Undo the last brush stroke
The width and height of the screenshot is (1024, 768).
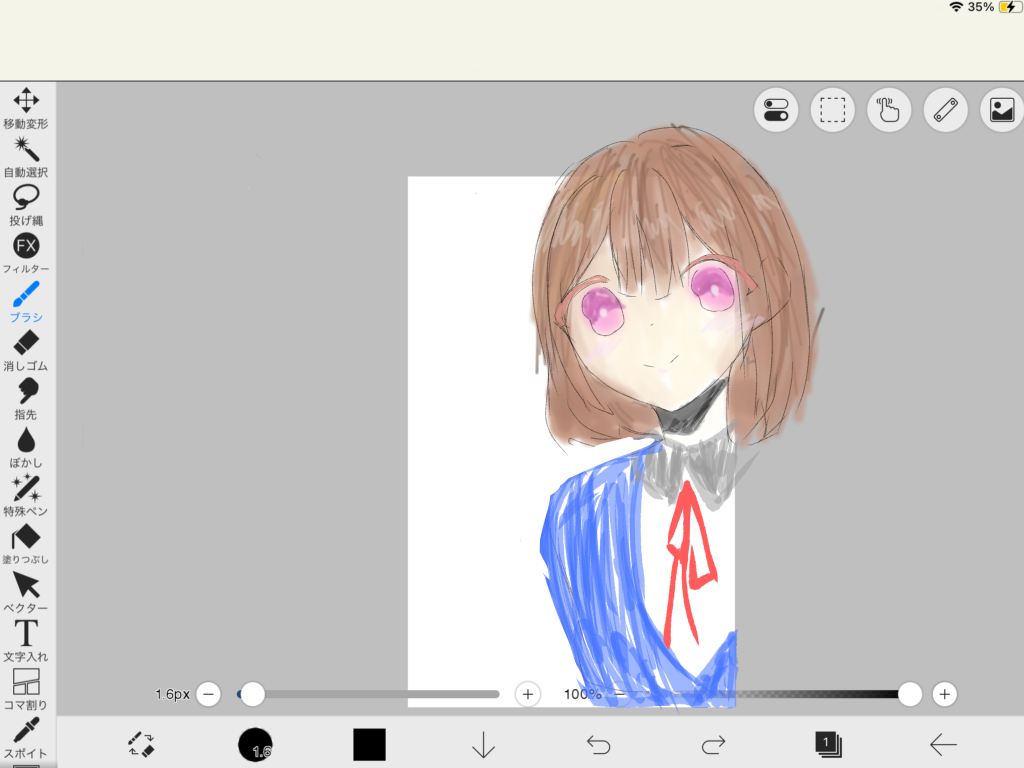(x=598, y=744)
